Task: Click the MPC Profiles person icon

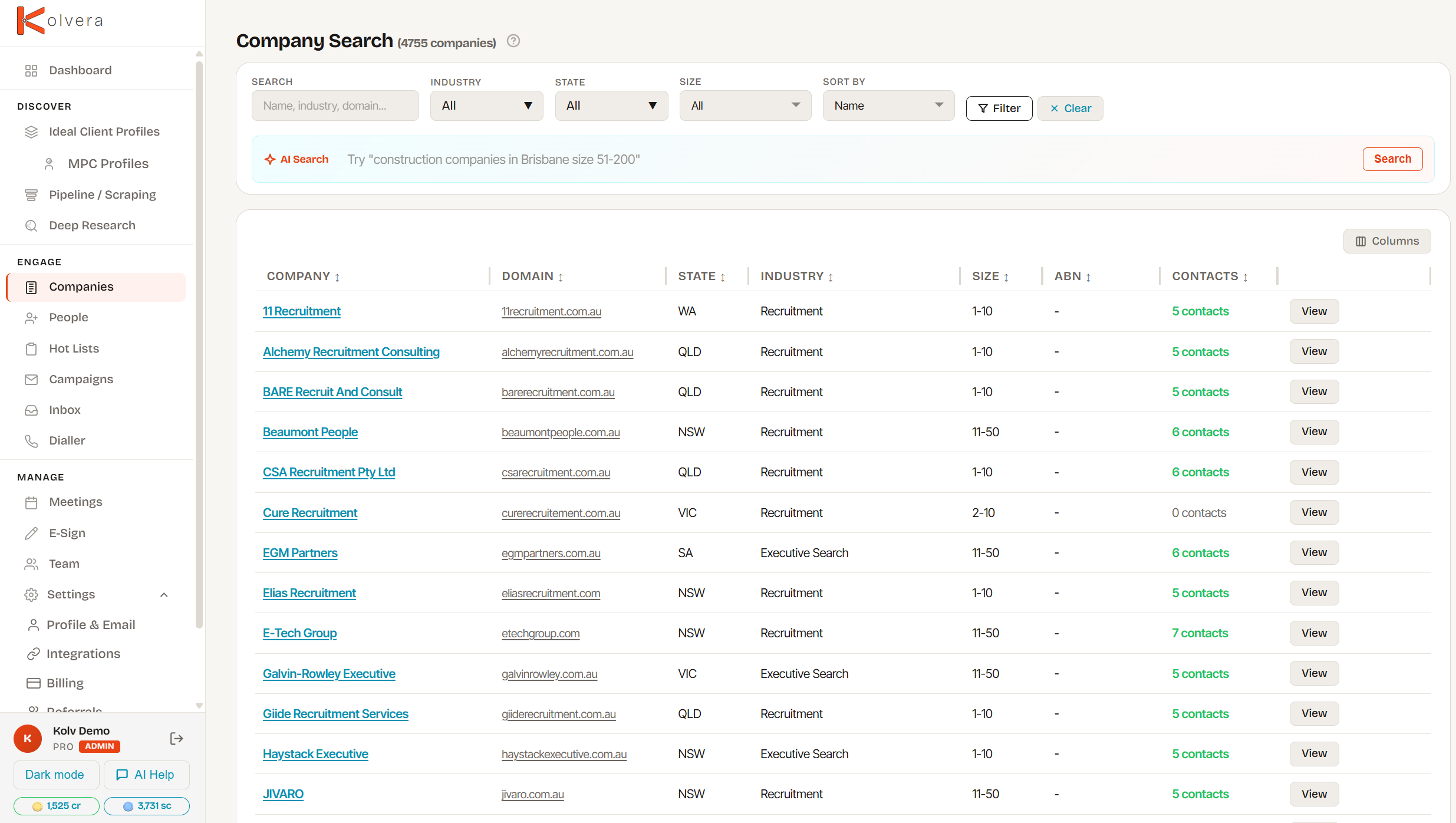Action: [50, 164]
